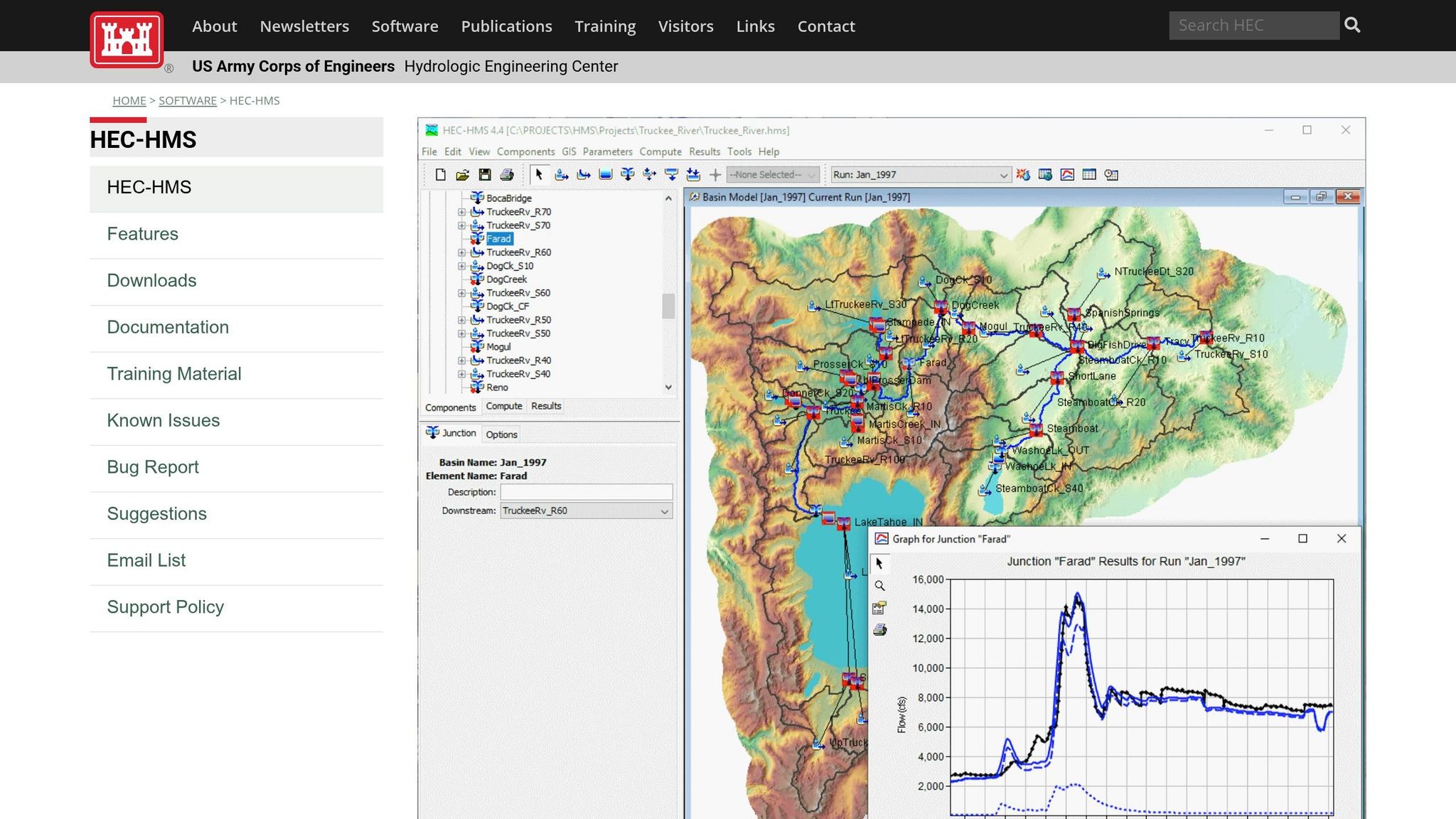Click the Description text field
This screenshot has height=819, width=1456.
(587, 492)
